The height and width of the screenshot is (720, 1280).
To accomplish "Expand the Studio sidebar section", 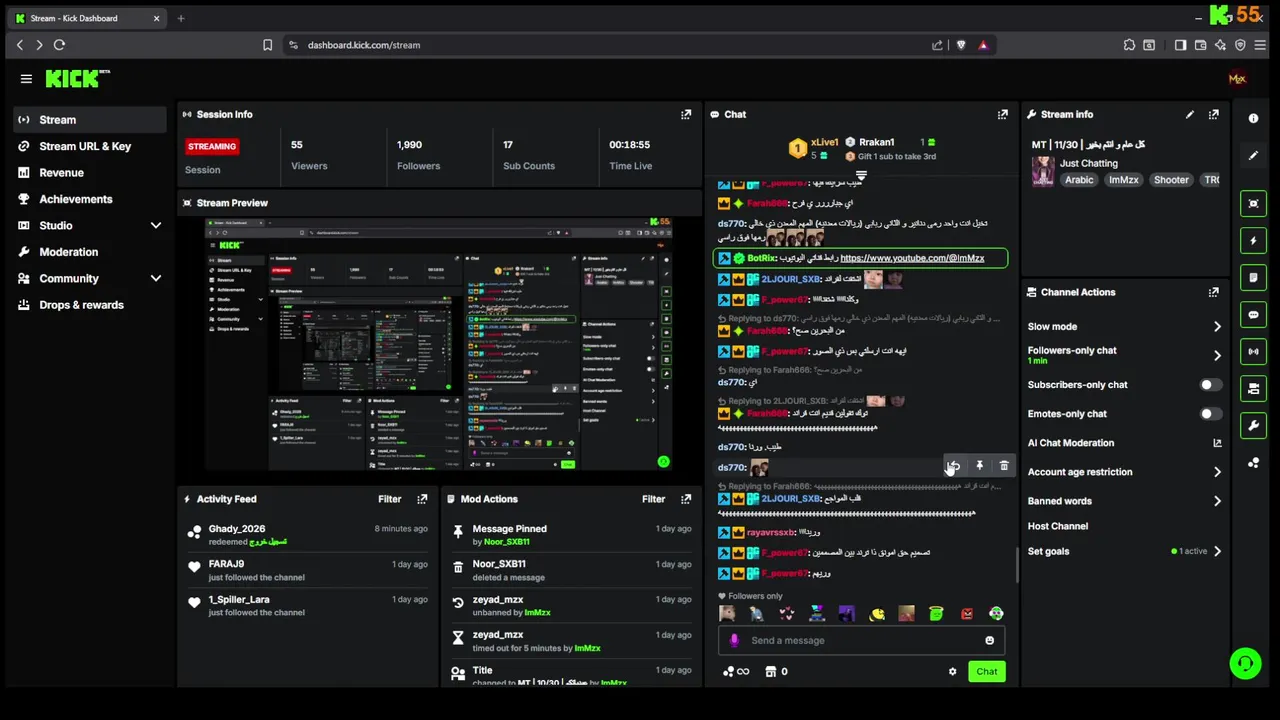I will point(155,226).
